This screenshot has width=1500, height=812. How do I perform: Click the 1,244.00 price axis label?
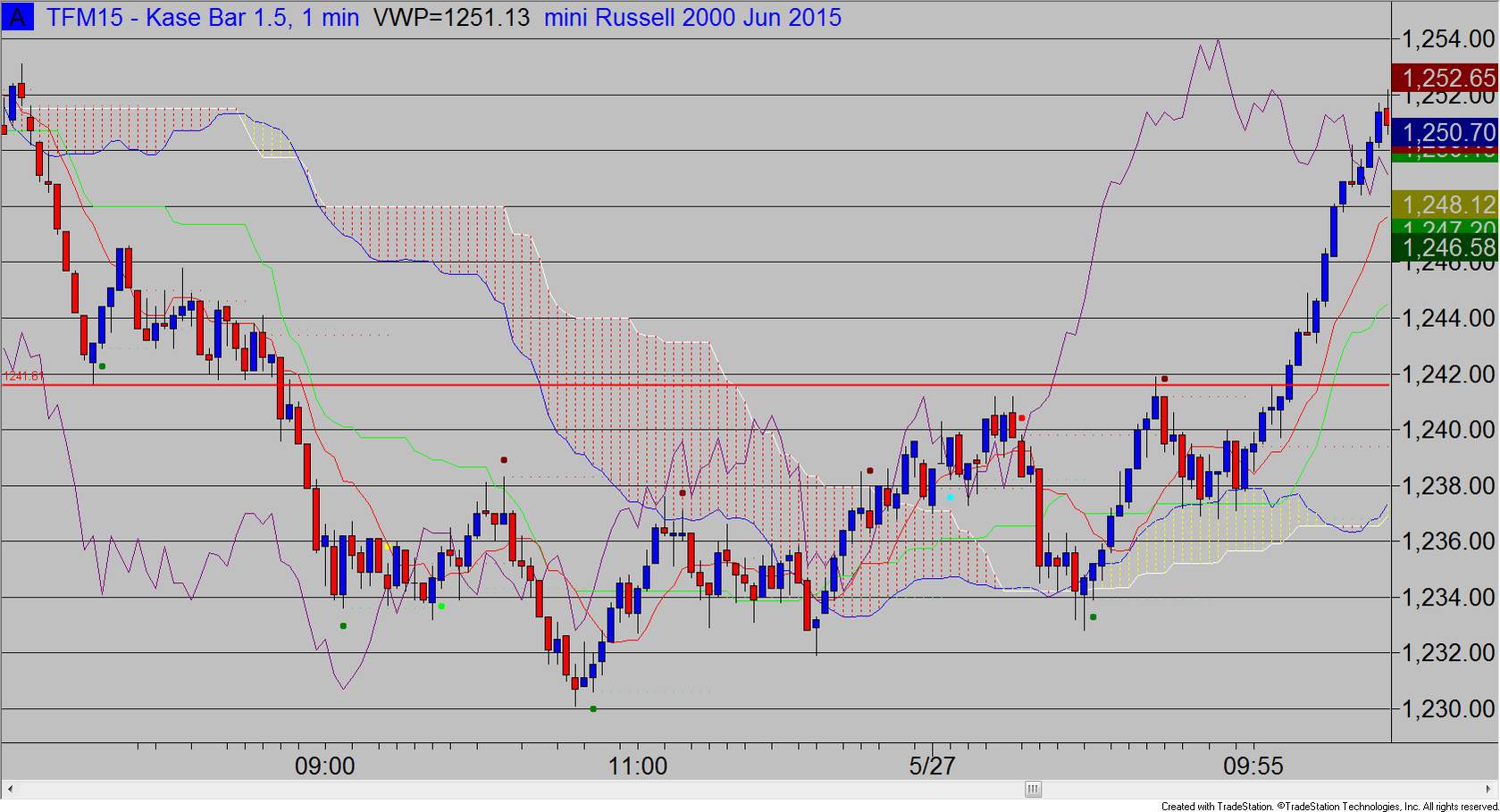[1448, 318]
